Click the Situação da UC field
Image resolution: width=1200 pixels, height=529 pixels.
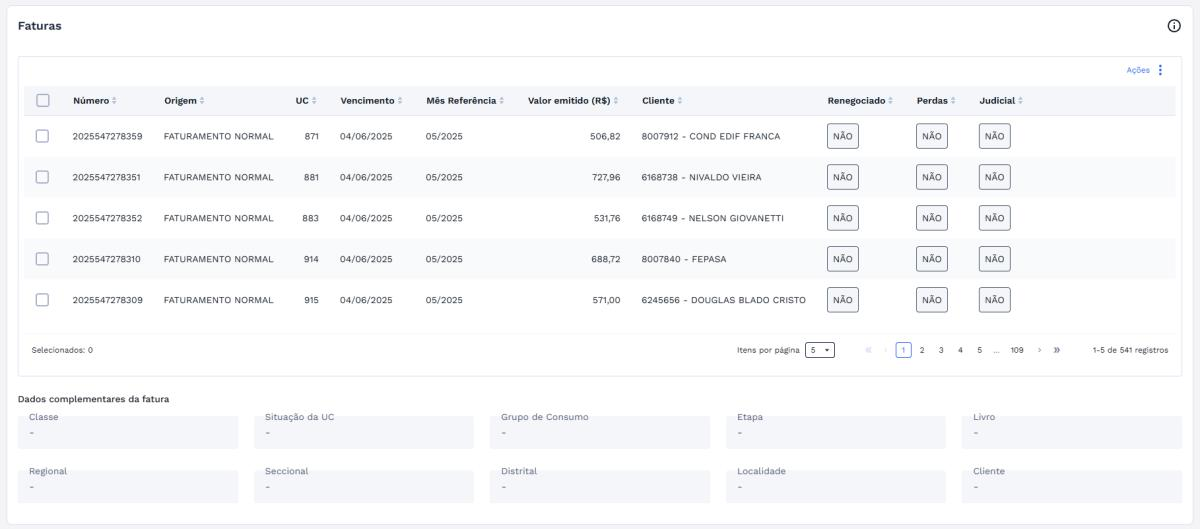(364, 432)
